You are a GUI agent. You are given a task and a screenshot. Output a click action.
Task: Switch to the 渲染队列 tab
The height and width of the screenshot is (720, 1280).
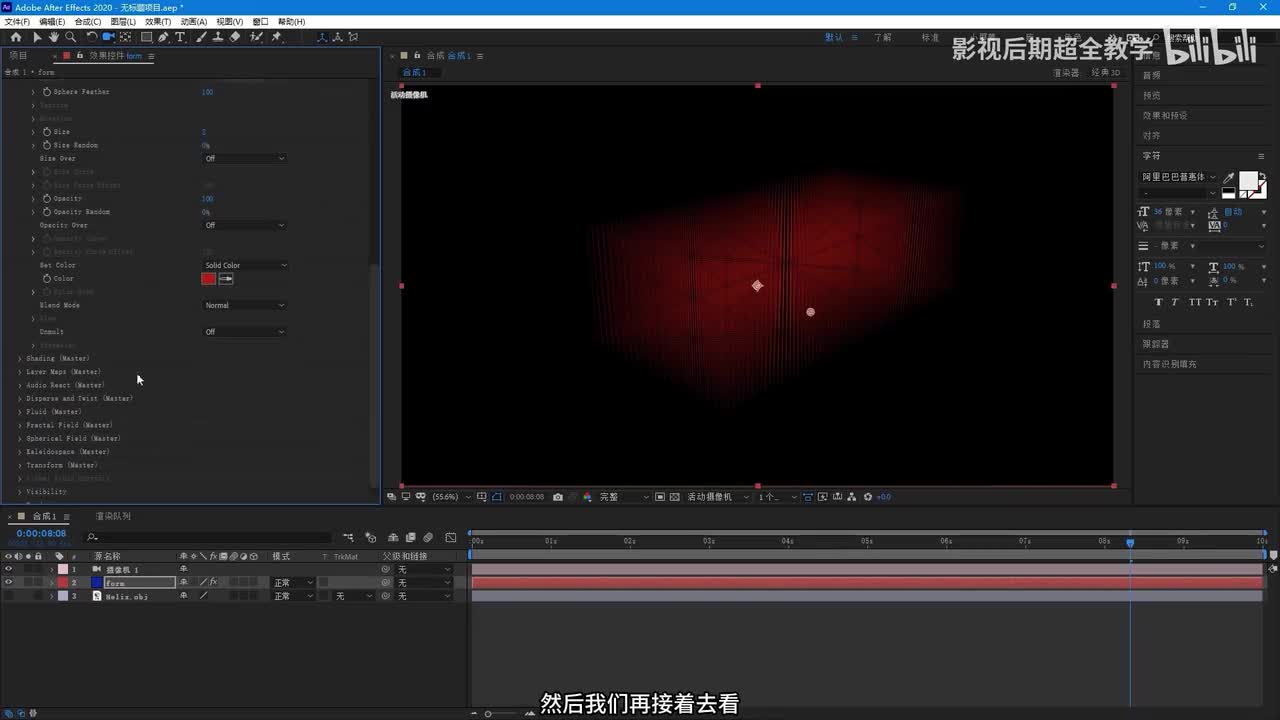[x=113, y=517]
